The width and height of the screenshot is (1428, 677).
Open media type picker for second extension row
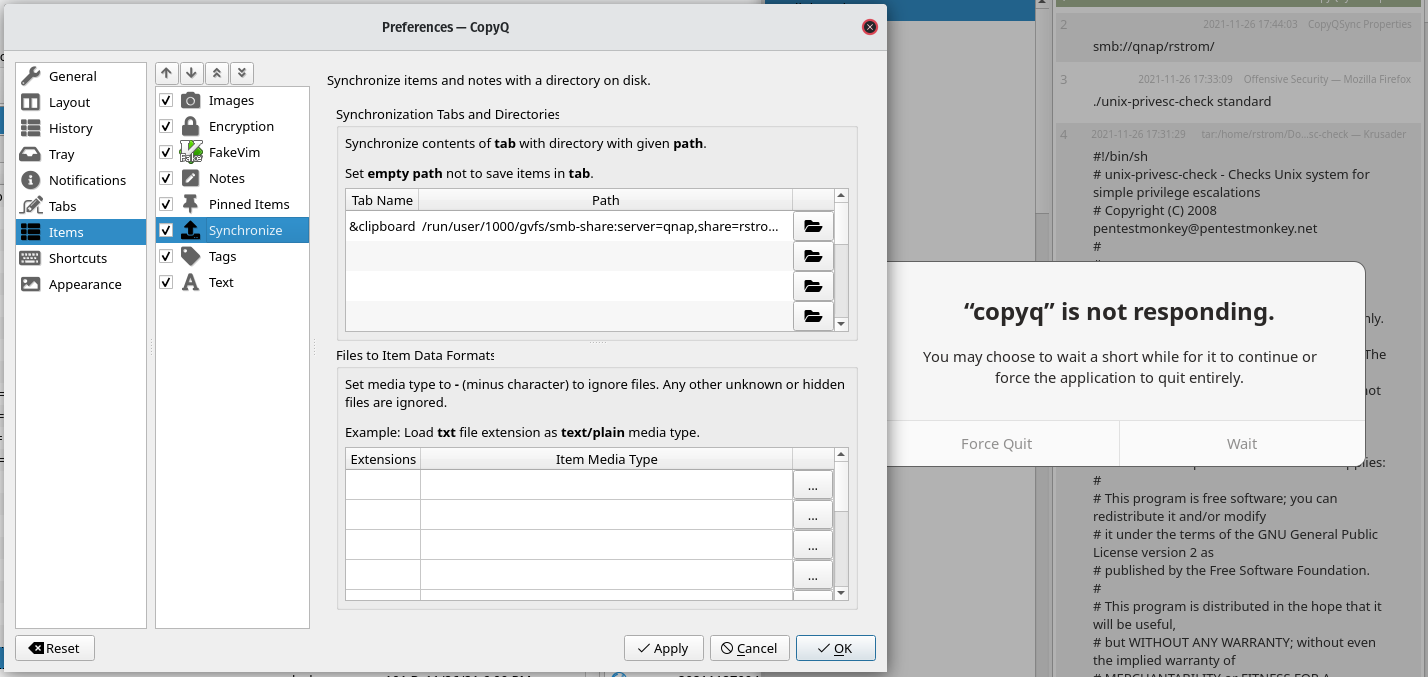coord(812,515)
